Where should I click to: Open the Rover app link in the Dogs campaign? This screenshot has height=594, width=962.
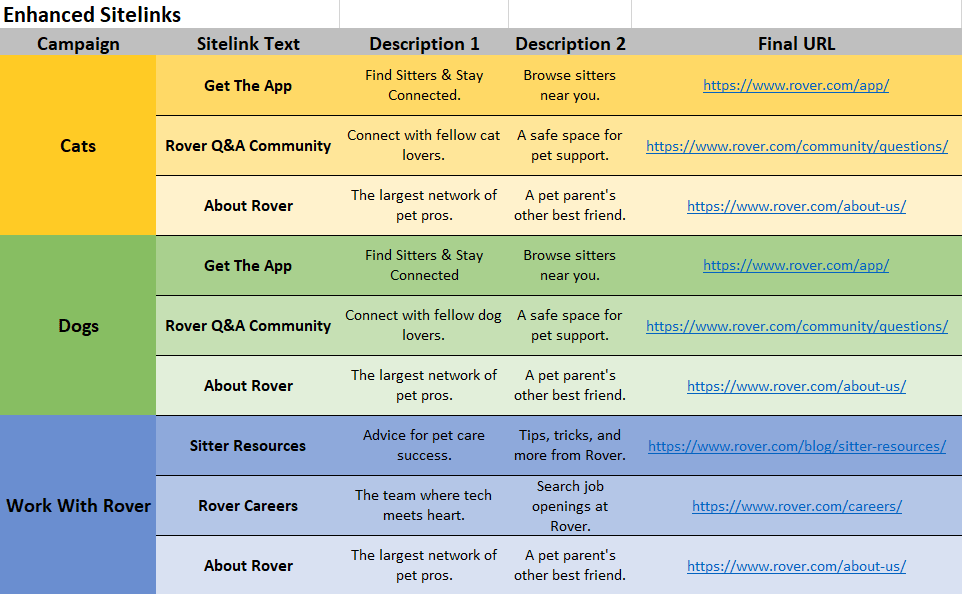[795, 266]
